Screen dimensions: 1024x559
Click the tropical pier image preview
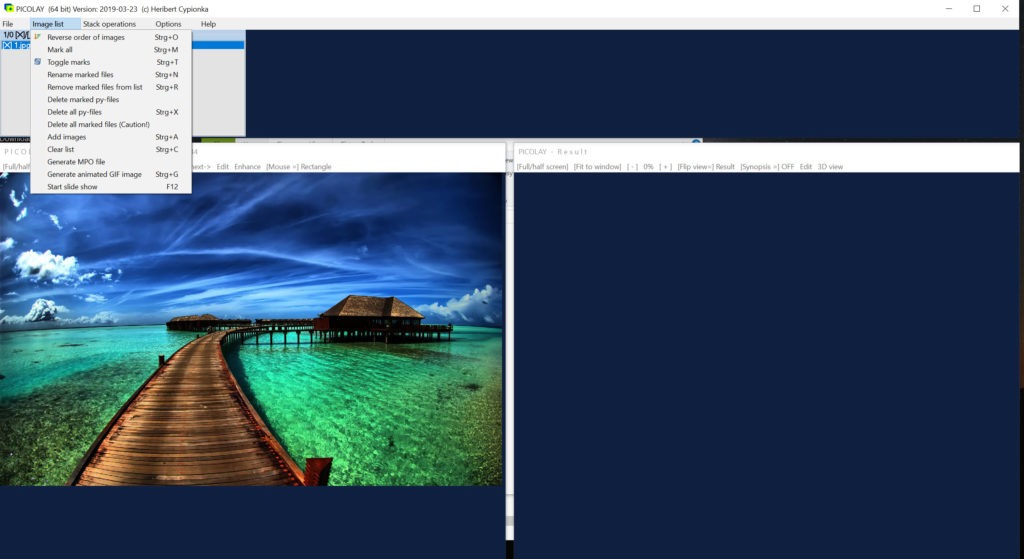coord(251,329)
